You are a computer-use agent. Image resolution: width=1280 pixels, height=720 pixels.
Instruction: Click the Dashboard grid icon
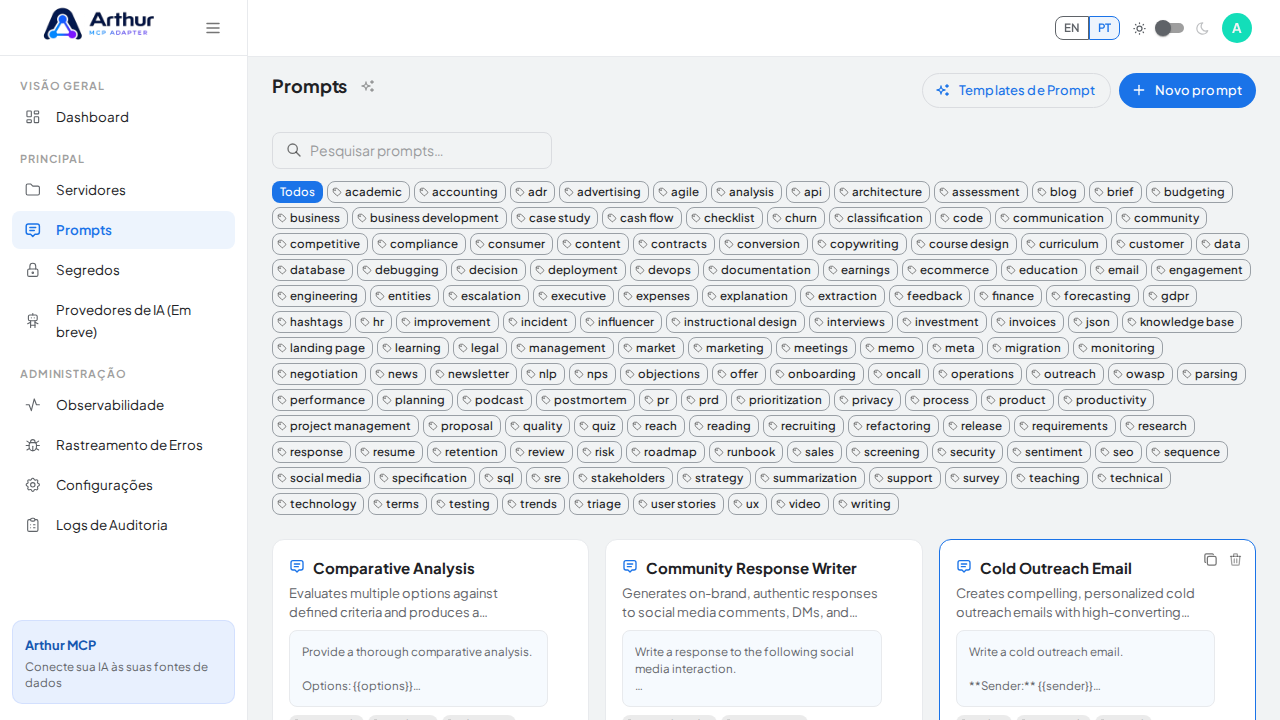click(x=33, y=117)
